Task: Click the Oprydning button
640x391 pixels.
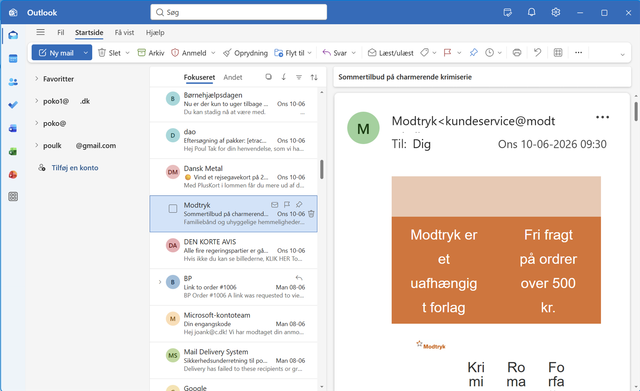Action: point(245,53)
